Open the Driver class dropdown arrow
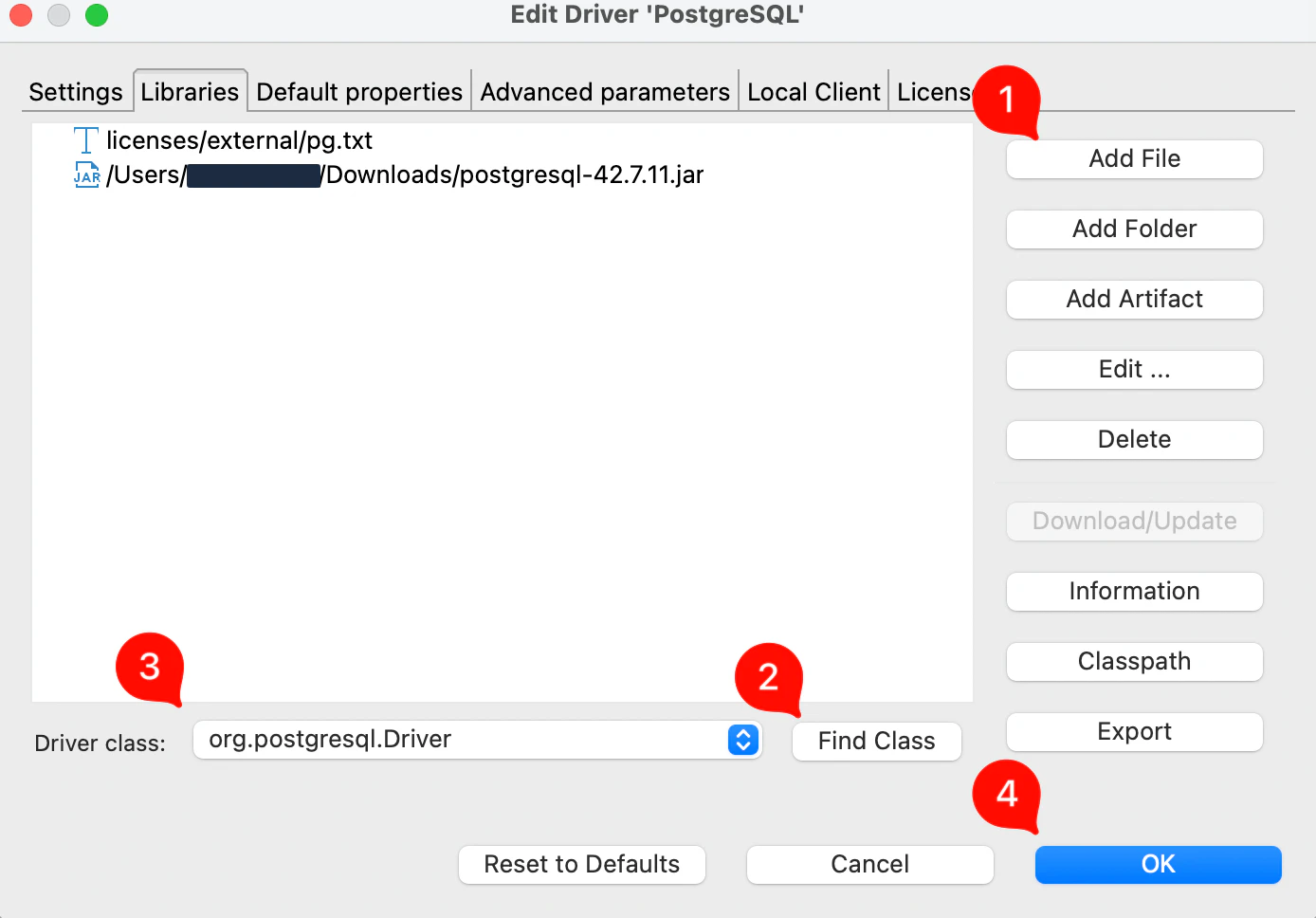Image resolution: width=1316 pixels, height=918 pixels. point(743,740)
